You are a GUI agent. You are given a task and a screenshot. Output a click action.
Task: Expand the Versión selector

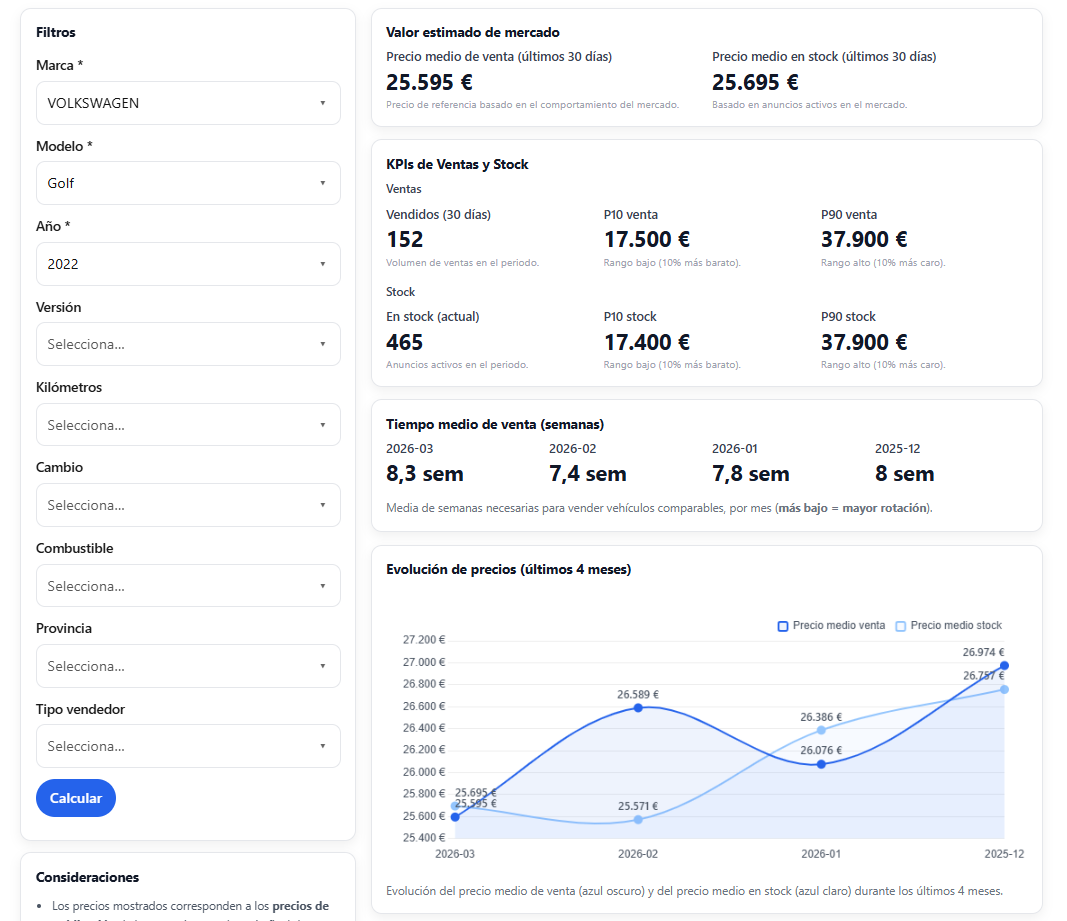(x=188, y=344)
